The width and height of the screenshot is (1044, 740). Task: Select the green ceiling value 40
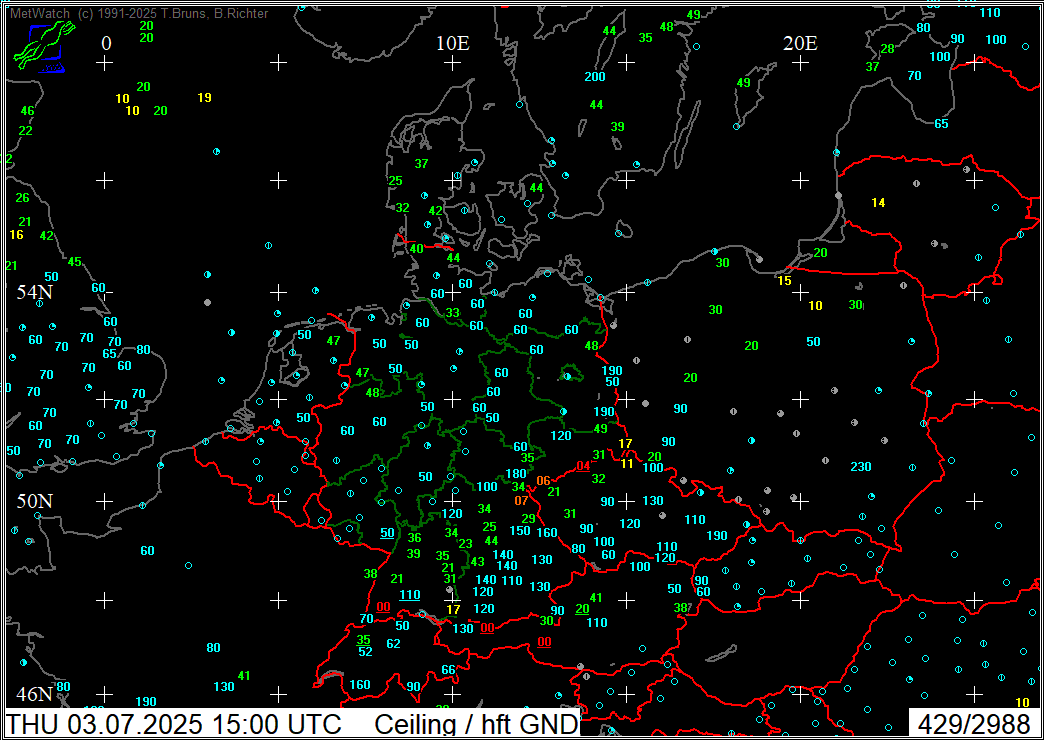tap(417, 248)
